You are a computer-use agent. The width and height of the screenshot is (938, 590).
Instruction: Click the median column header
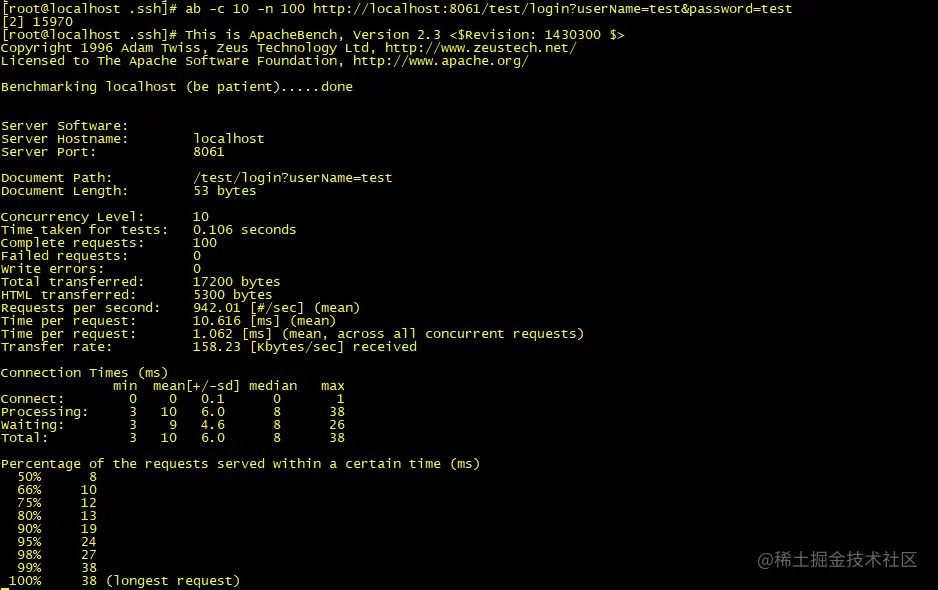[273, 386]
